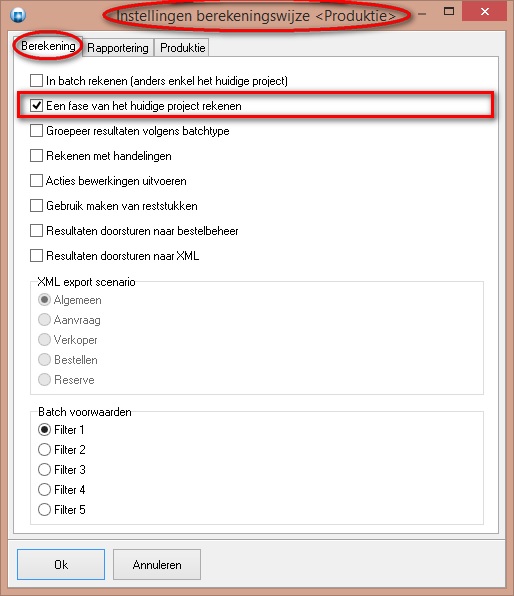514x596 pixels.
Task: Check Acties bewerkingen uitvoeren
Action: coord(36,181)
